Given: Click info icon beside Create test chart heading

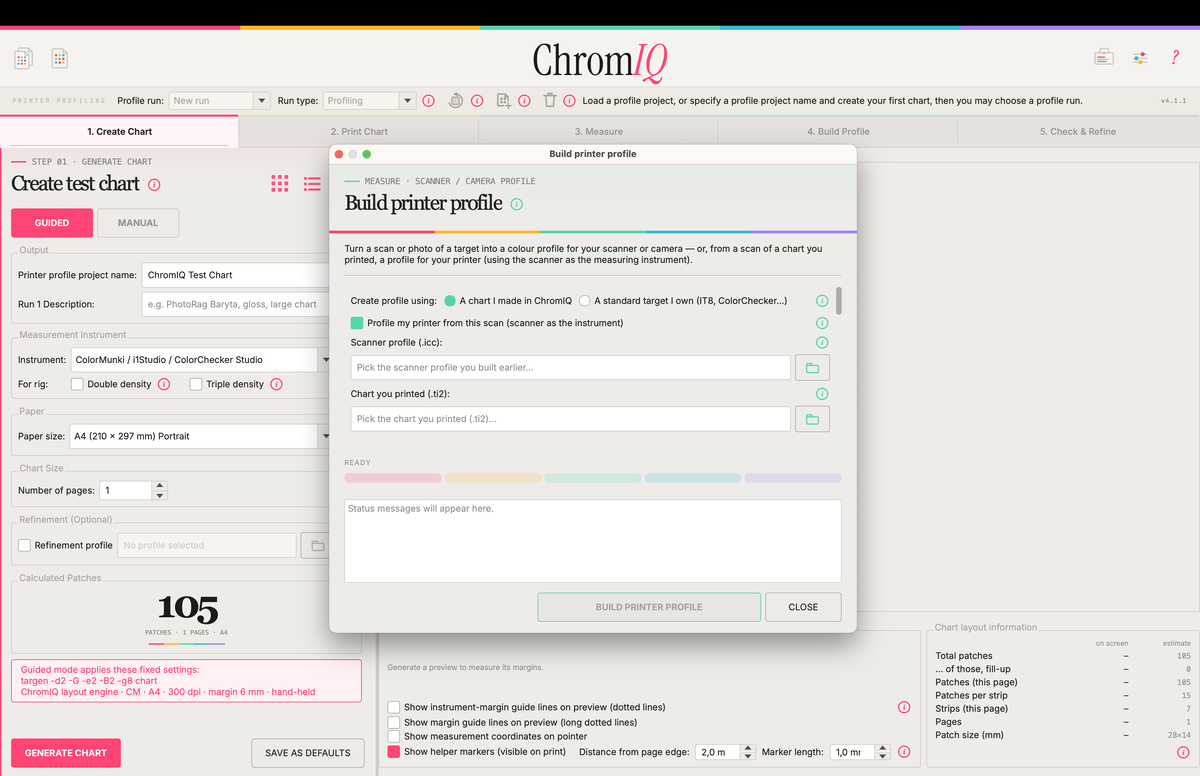Looking at the screenshot, I should pyautogui.click(x=154, y=185).
